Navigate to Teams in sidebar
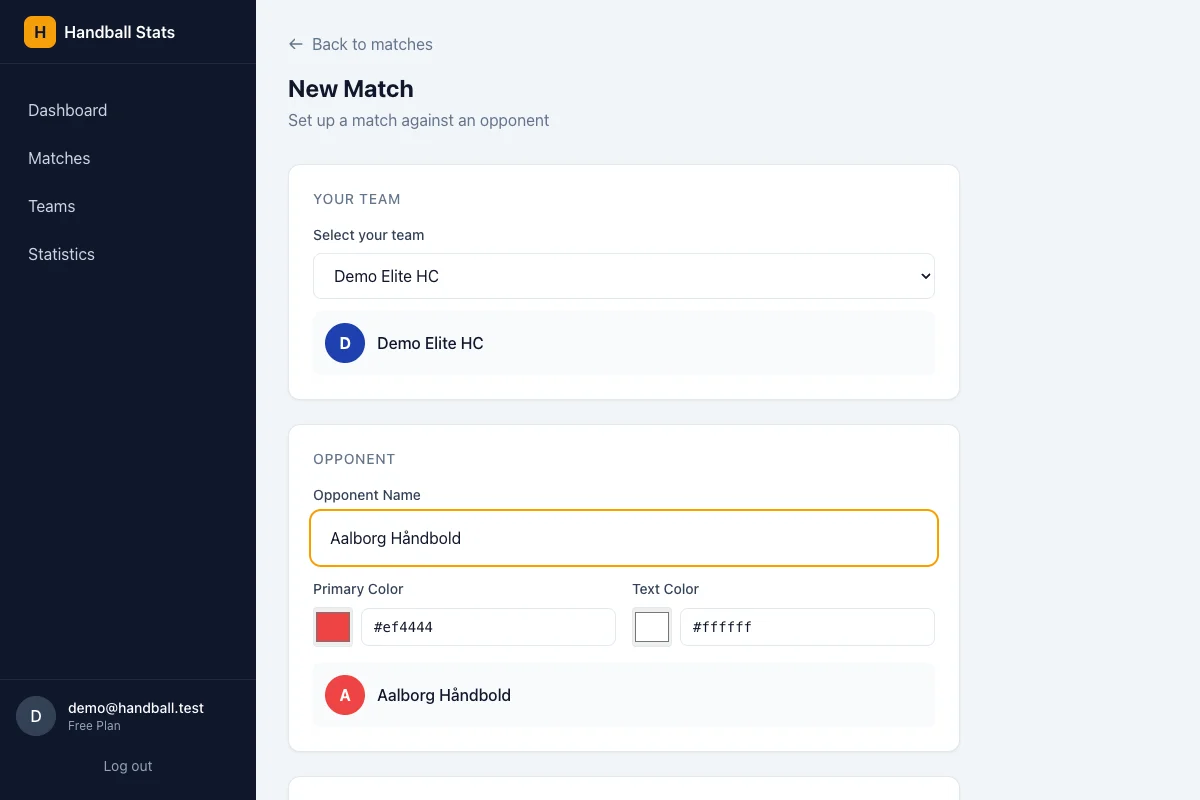1200x800 pixels. [x=52, y=206]
